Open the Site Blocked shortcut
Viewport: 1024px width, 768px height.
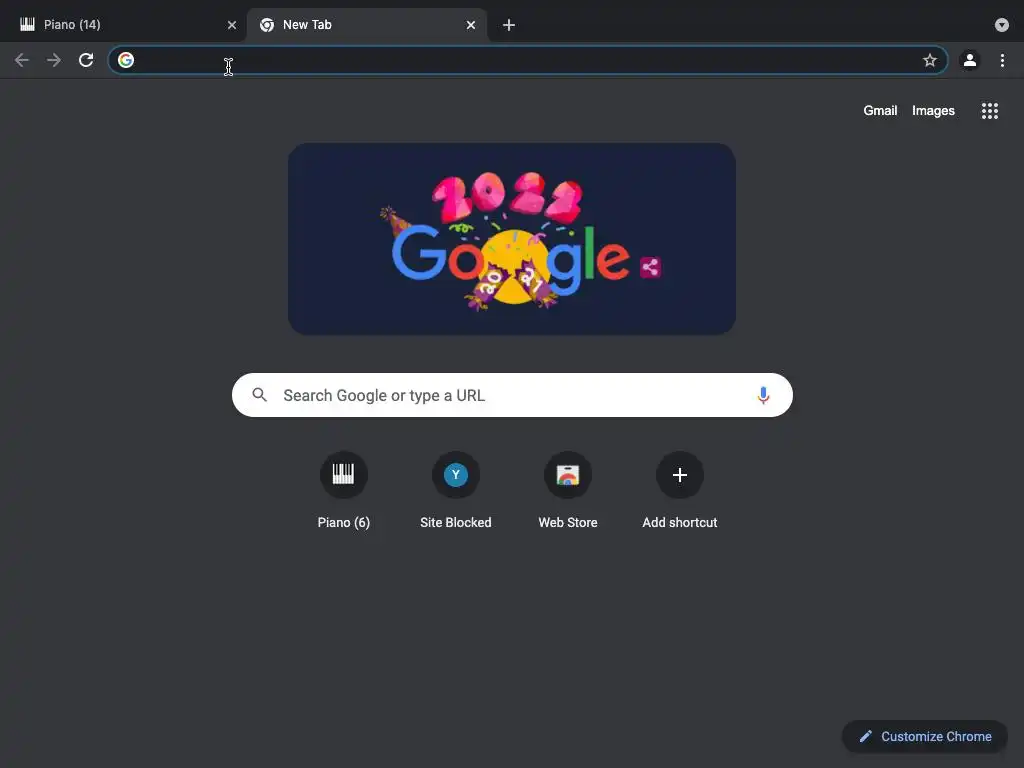(x=456, y=490)
